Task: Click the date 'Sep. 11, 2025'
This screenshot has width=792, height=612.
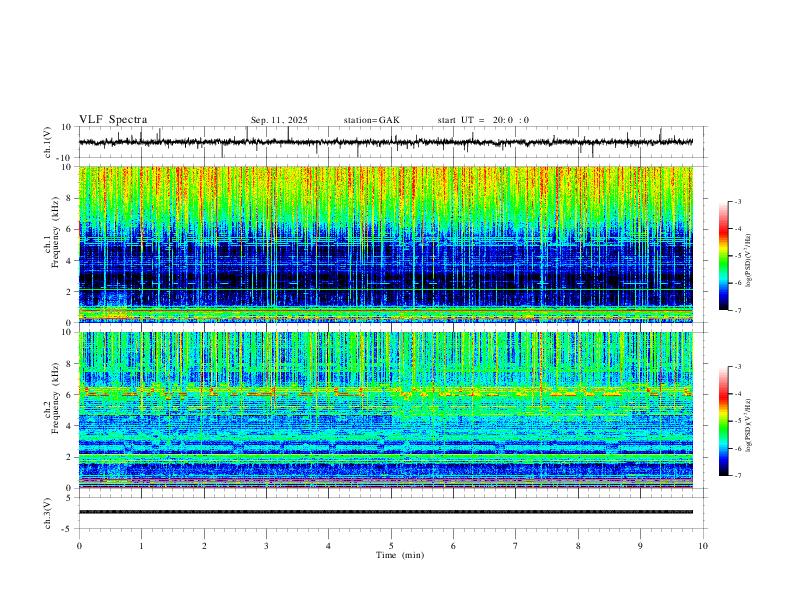Action: (x=279, y=120)
